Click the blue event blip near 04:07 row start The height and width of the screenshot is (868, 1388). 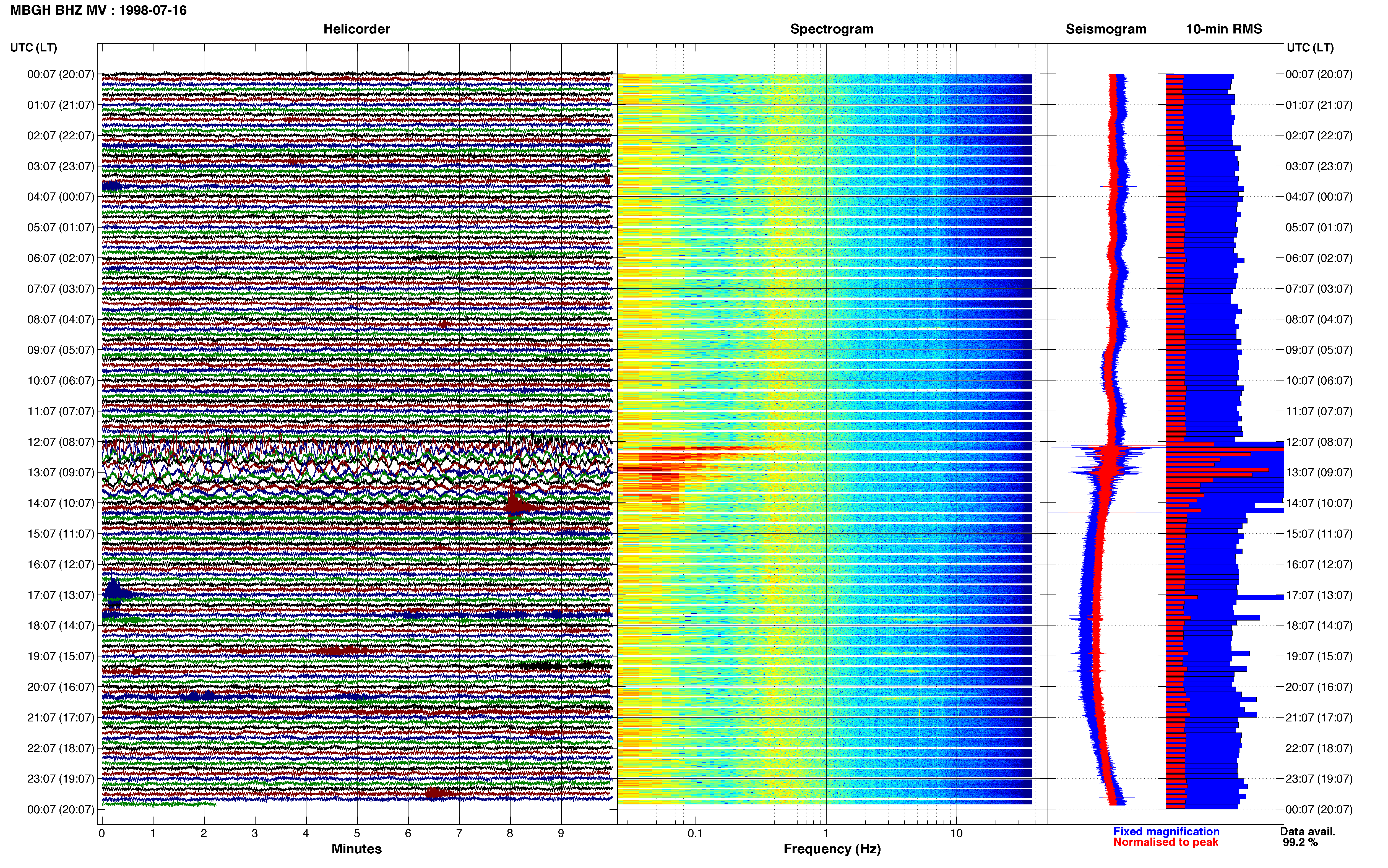(111, 186)
